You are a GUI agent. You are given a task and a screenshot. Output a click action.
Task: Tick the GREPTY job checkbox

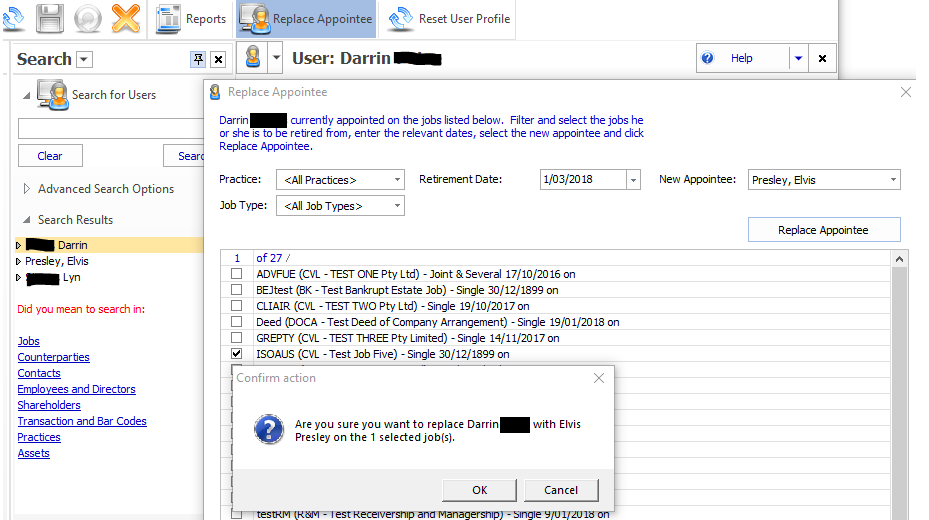coord(237,338)
